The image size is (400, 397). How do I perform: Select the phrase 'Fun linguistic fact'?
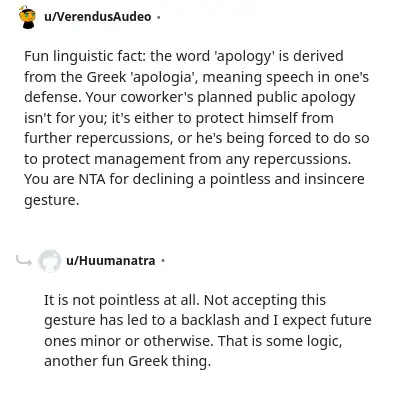(85, 56)
